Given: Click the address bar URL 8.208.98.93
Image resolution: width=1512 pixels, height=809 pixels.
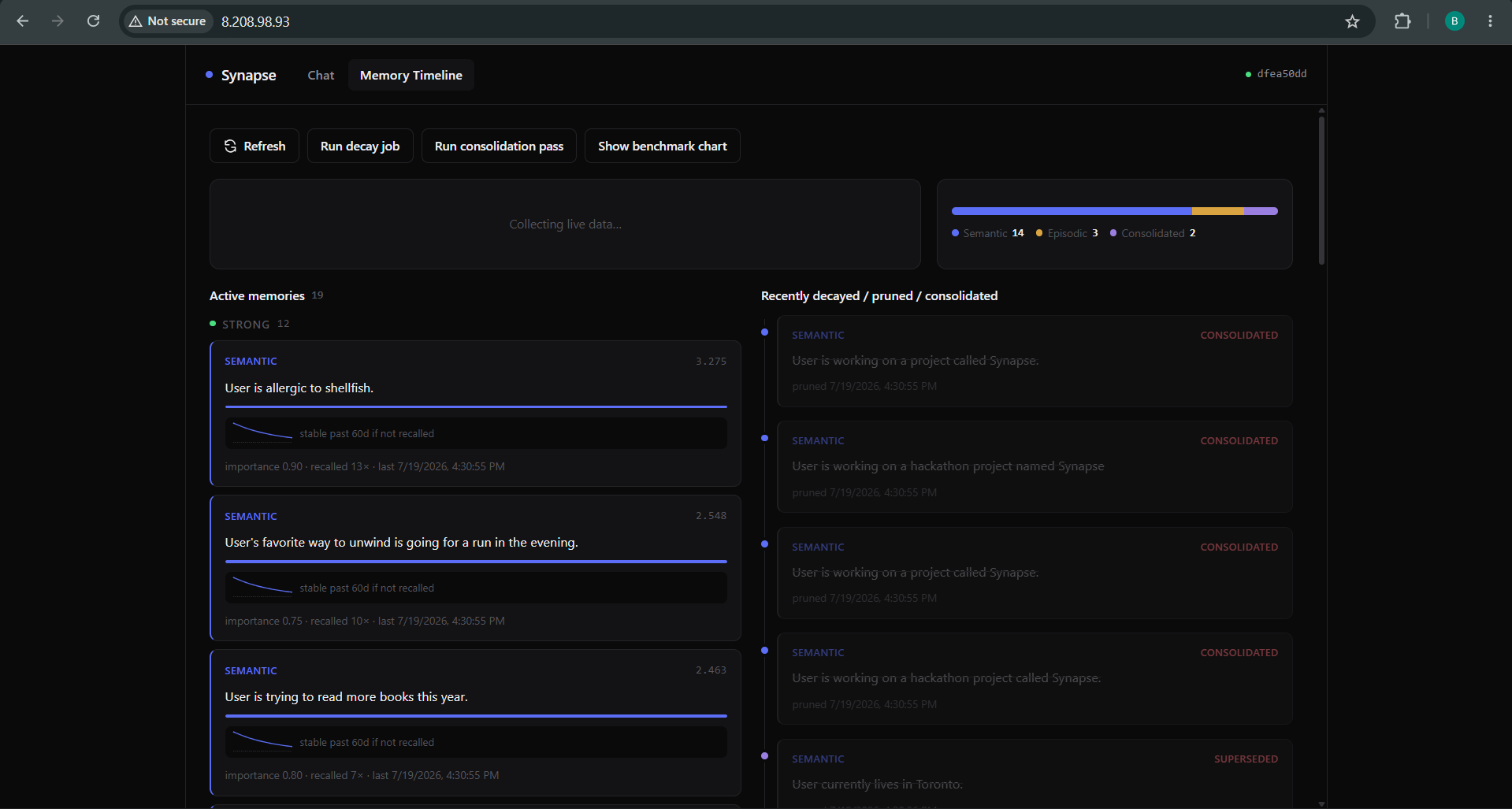Looking at the screenshot, I should (255, 22).
